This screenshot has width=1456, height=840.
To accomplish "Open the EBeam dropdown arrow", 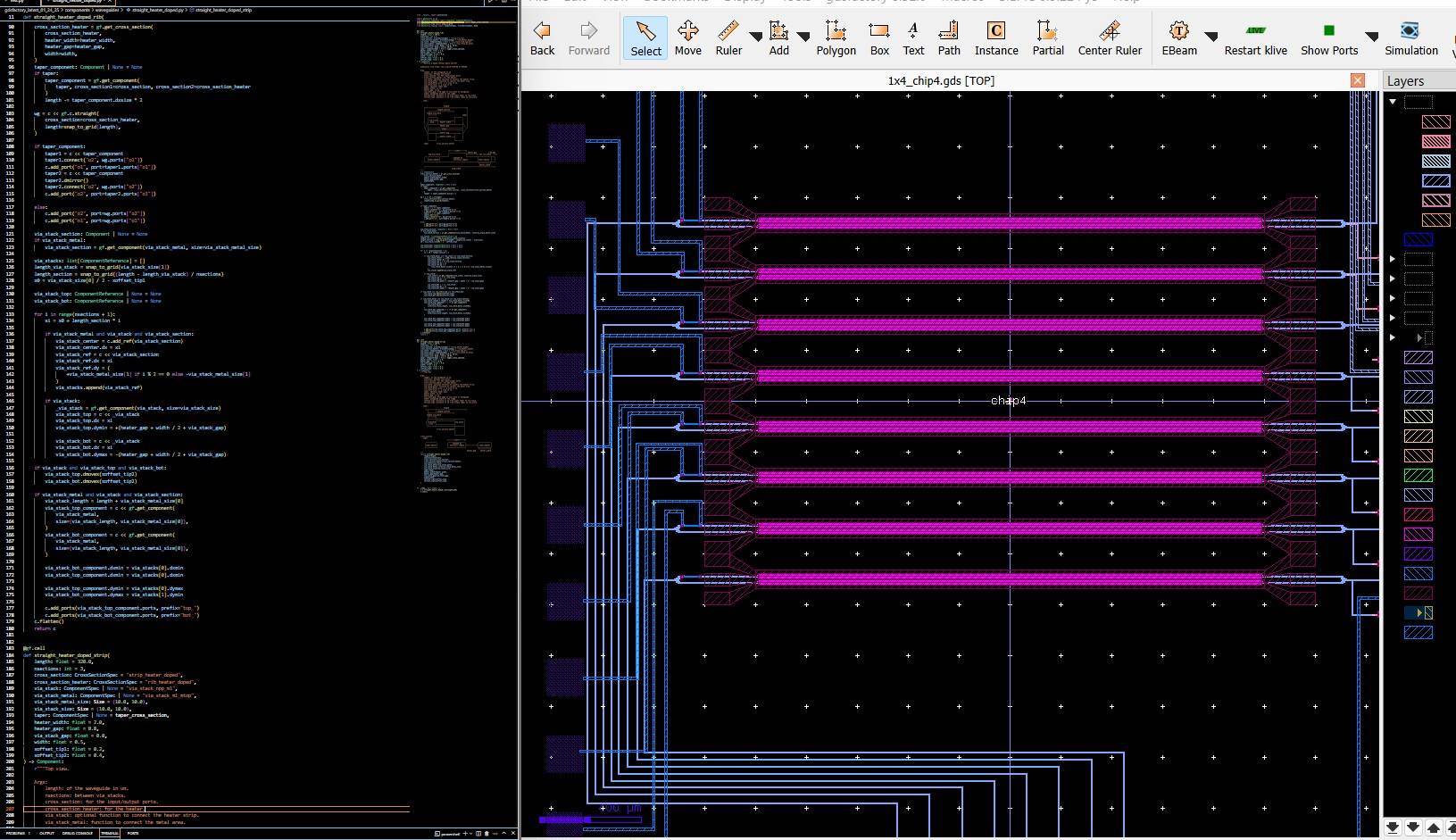I will pos(1211,37).
